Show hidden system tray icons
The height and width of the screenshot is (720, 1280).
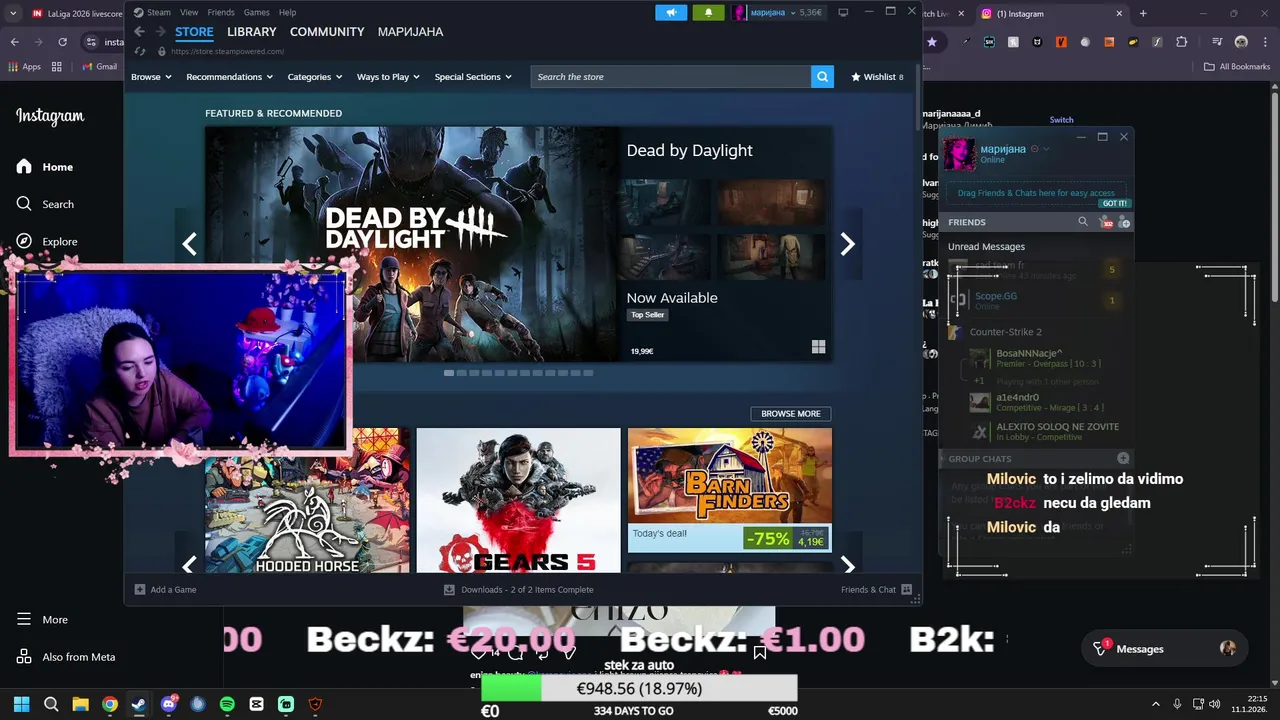[x=1156, y=704]
